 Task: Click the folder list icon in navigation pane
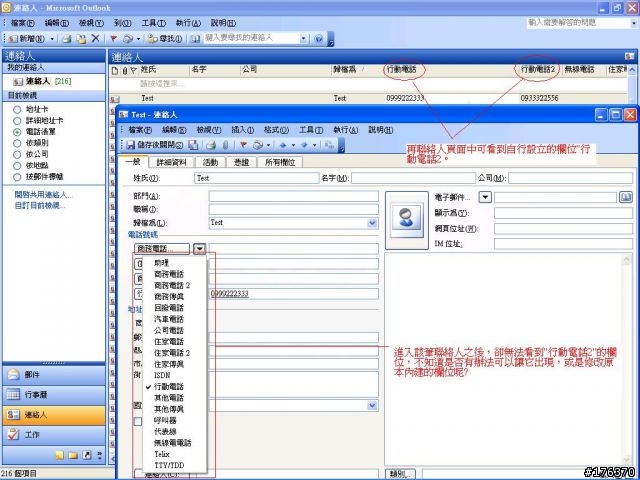73,455
